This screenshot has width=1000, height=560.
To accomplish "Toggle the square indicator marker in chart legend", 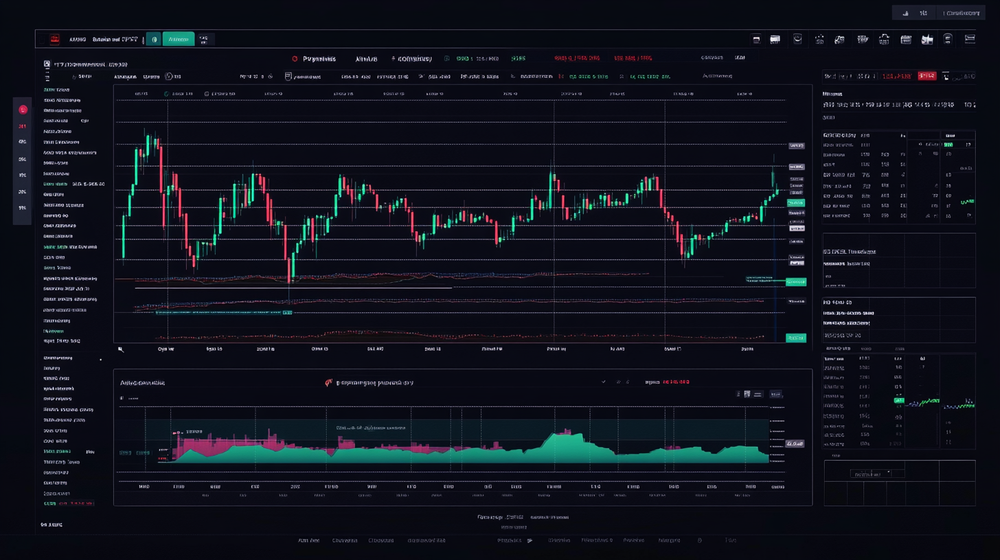I will click(206, 94).
